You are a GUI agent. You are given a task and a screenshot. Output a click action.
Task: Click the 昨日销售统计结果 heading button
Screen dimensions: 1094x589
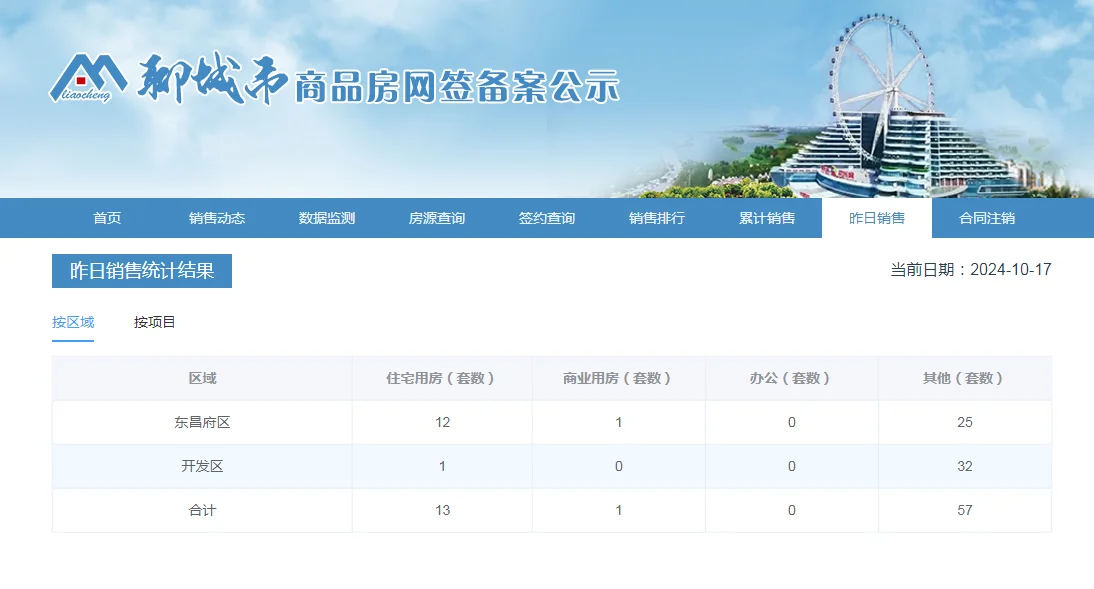pyautogui.click(x=142, y=271)
